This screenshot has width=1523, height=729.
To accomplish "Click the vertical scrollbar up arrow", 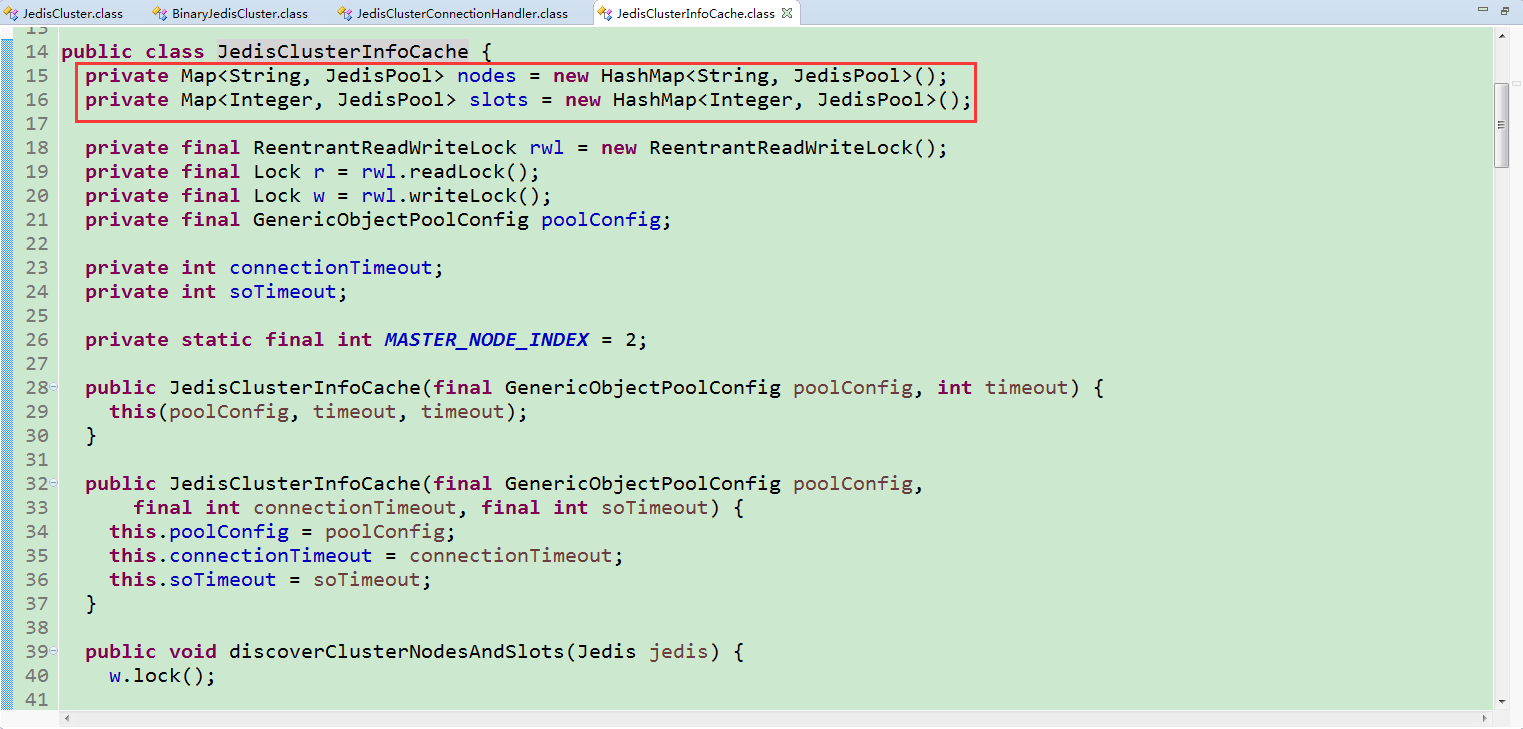I will [1501, 36].
